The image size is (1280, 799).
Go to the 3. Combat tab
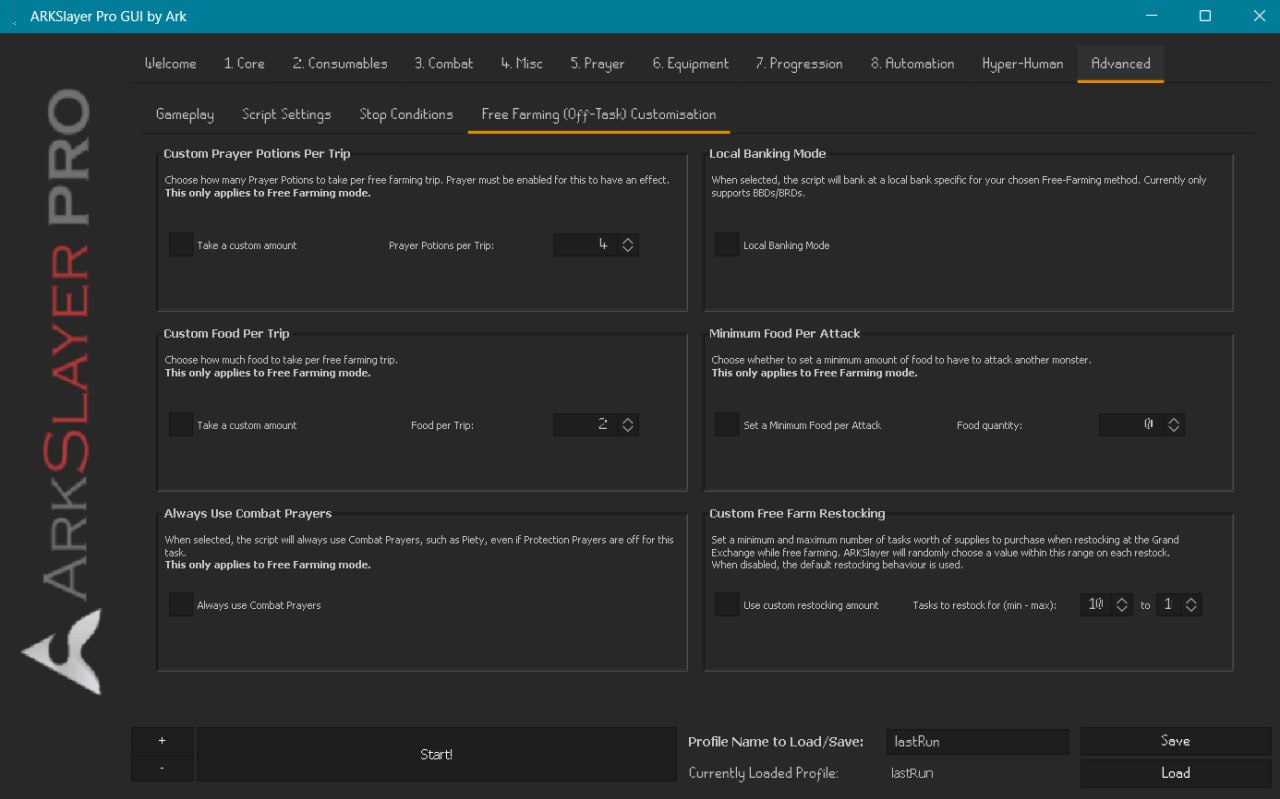(x=444, y=63)
